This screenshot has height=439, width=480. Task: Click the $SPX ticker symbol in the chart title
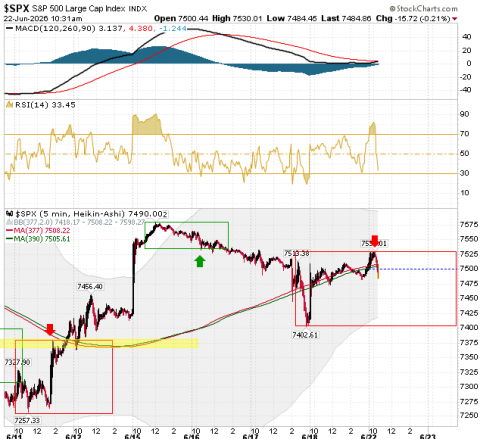[17, 8]
